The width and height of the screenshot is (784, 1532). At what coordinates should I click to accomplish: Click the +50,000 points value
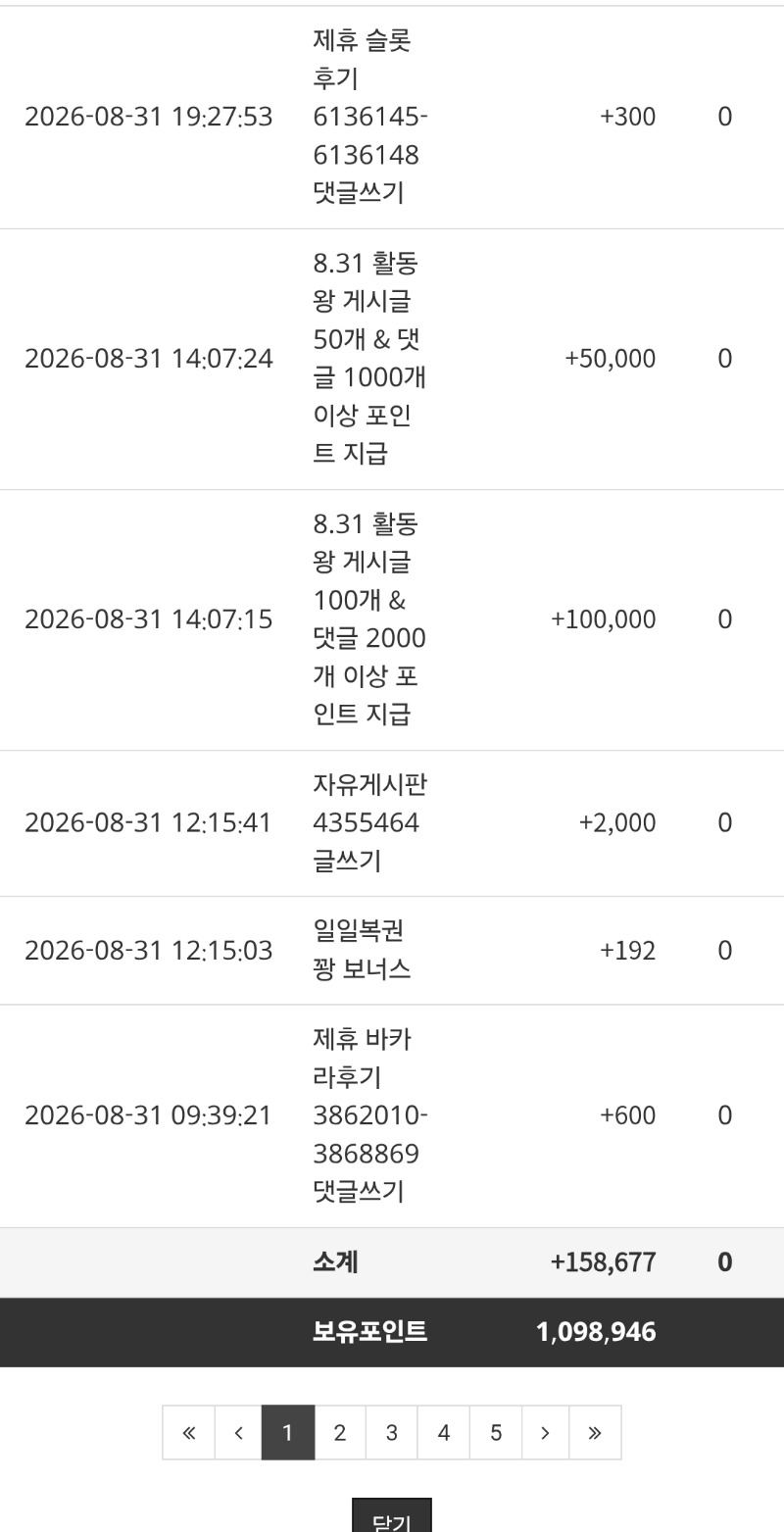[x=610, y=359]
